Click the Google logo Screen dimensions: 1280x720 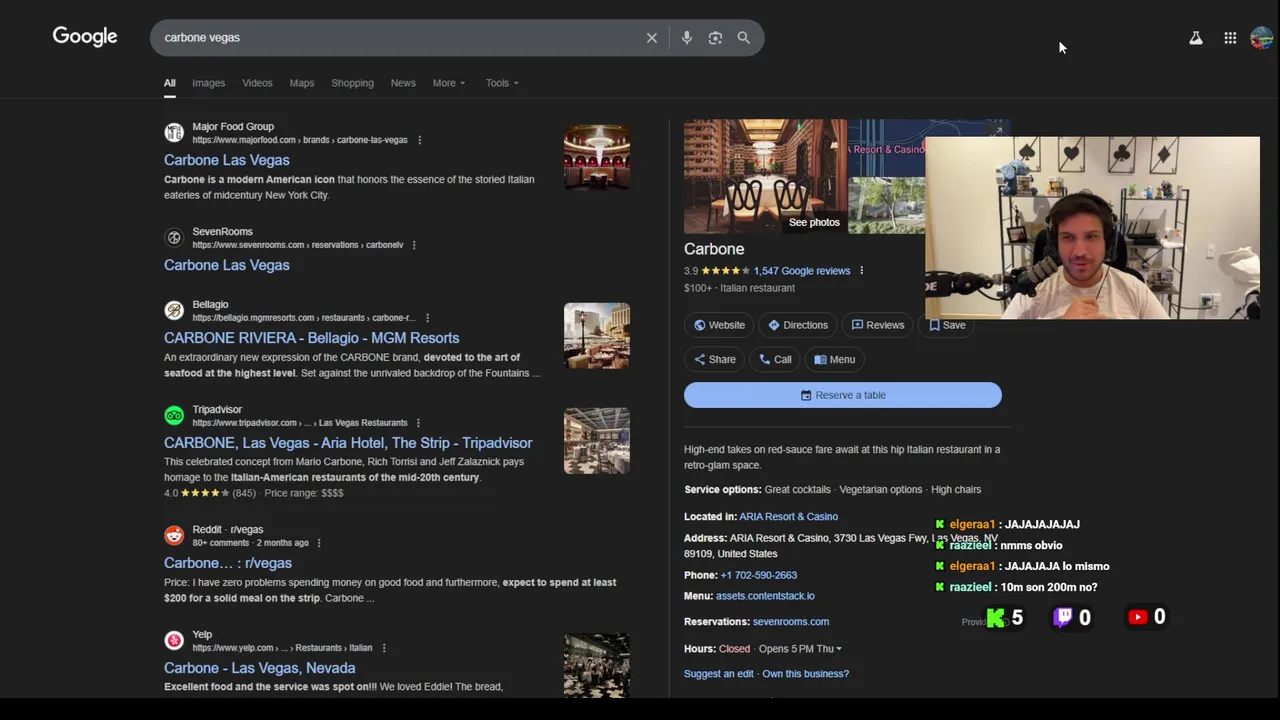85,37
